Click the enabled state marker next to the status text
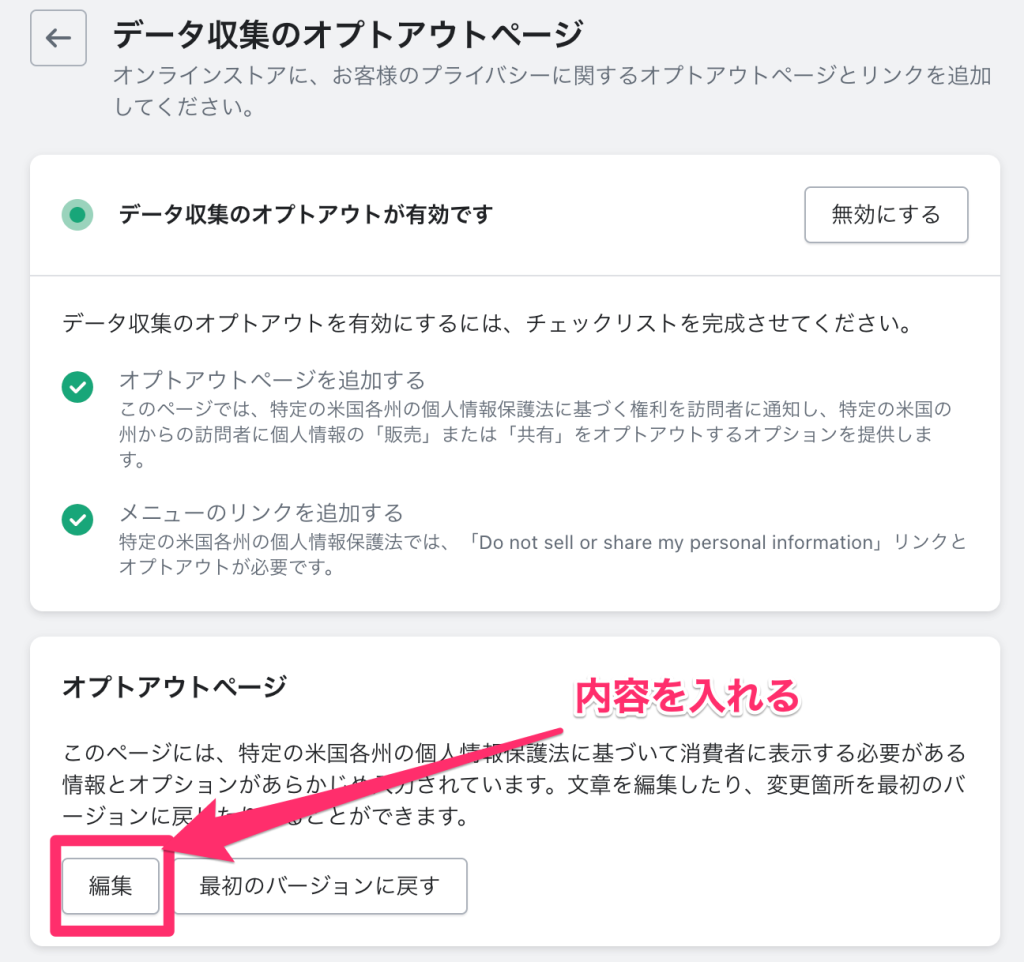 pyautogui.click(x=77, y=214)
